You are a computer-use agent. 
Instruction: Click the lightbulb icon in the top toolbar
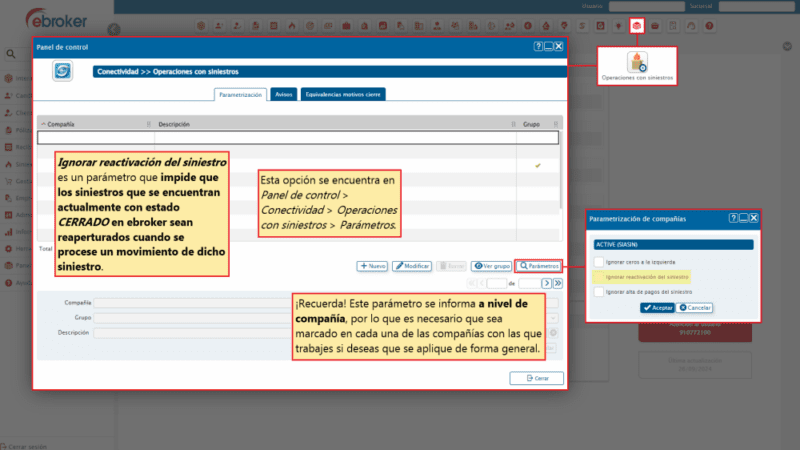coord(618,26)
